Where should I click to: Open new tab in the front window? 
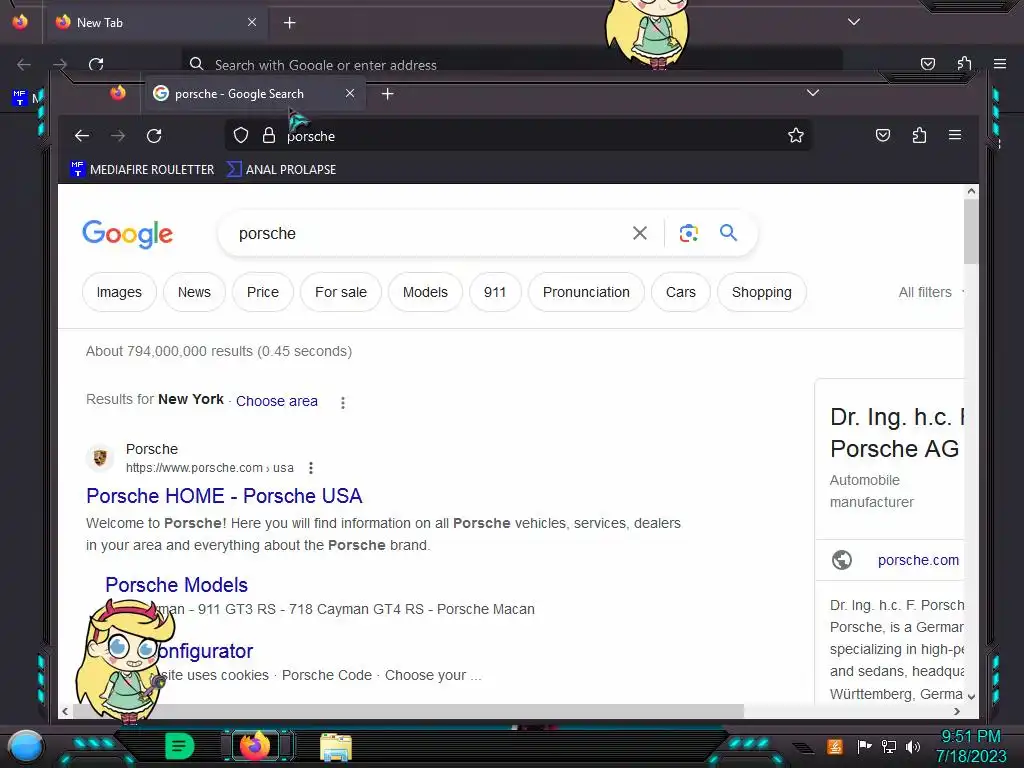pos(387,94)
